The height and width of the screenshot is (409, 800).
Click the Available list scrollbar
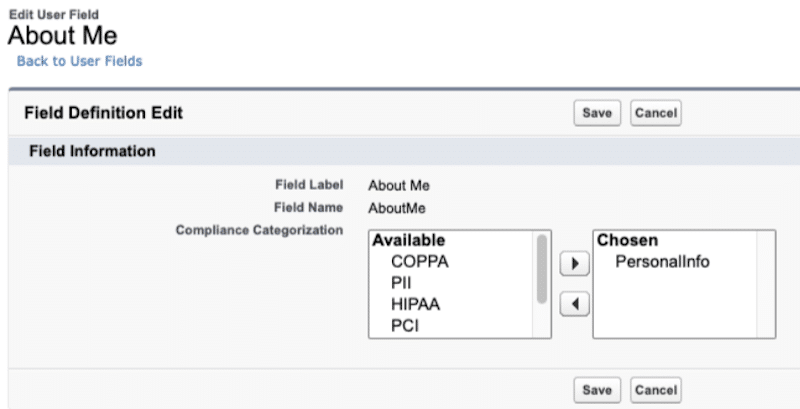click(x=543, y=270)
